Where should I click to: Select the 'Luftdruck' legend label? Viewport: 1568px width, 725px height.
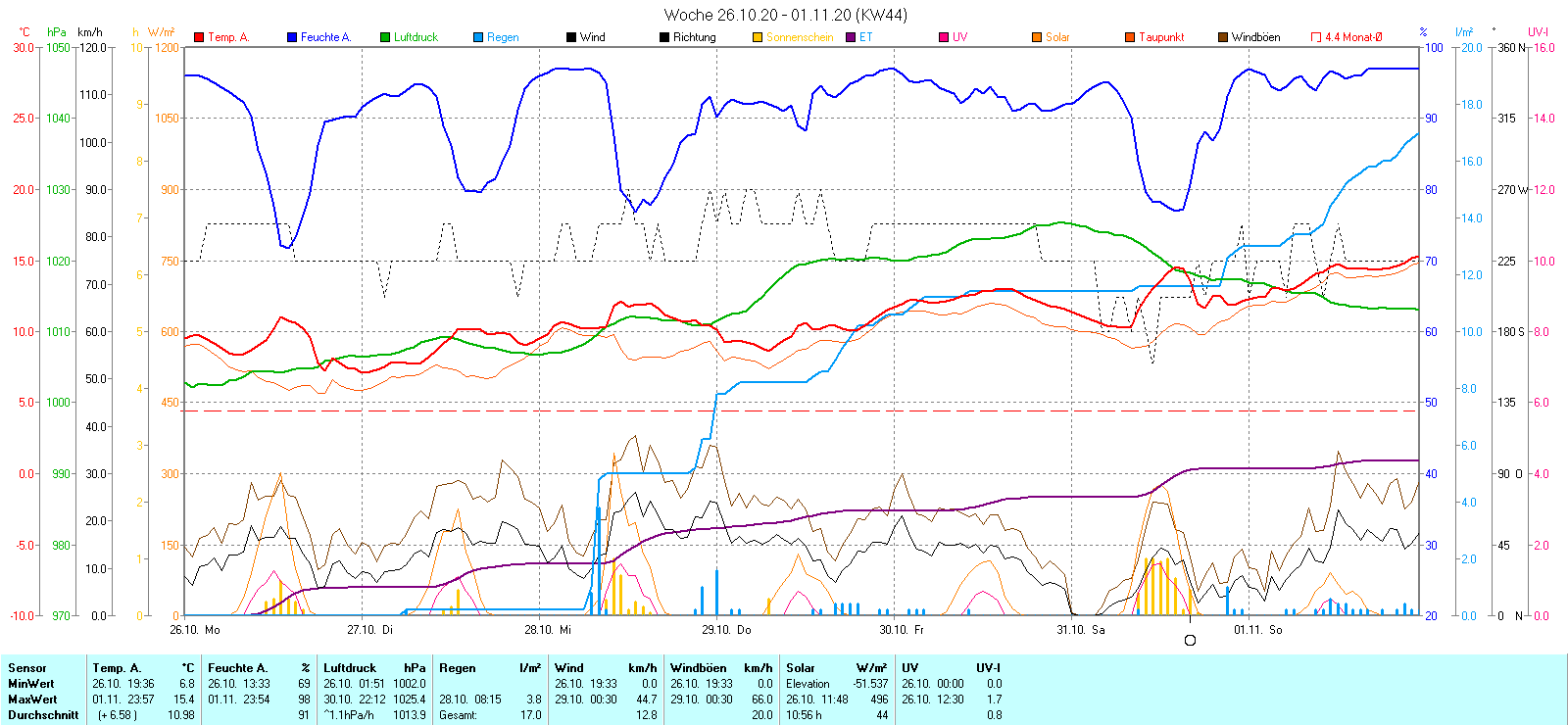pos(416,37)
